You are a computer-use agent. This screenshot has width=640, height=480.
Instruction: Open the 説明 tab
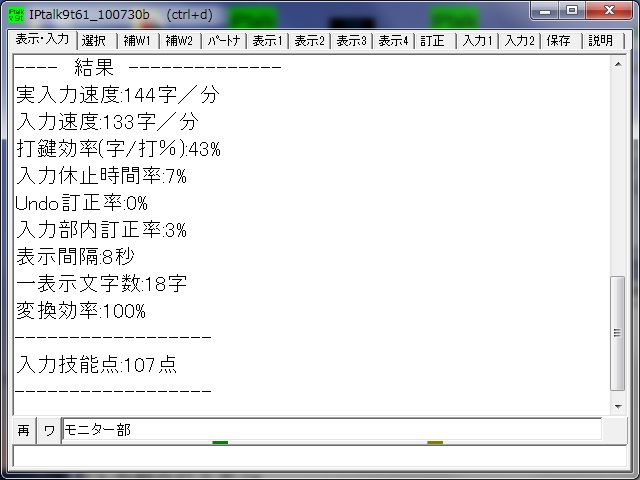coord(601,41)
